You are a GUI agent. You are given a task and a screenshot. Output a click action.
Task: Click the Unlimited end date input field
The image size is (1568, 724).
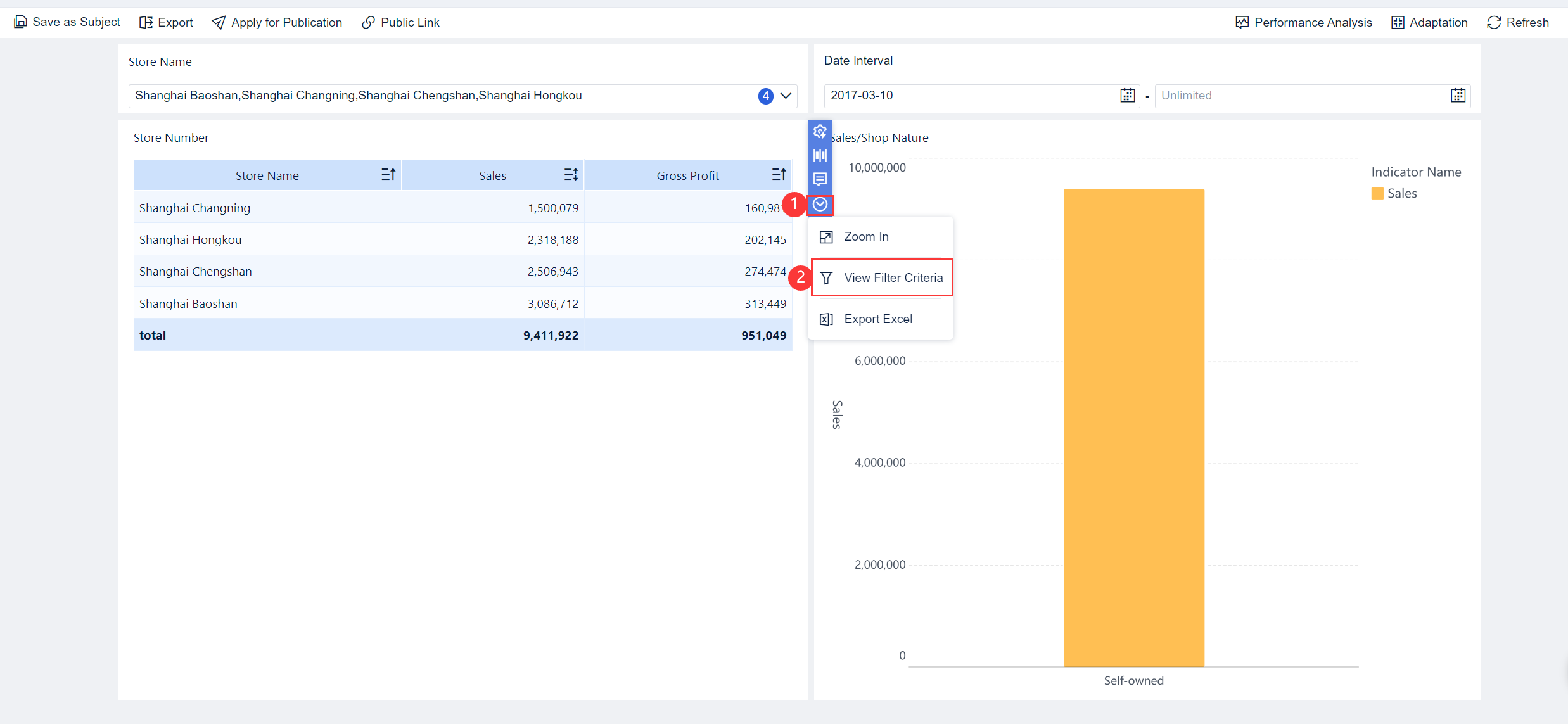pos(1299,95)
